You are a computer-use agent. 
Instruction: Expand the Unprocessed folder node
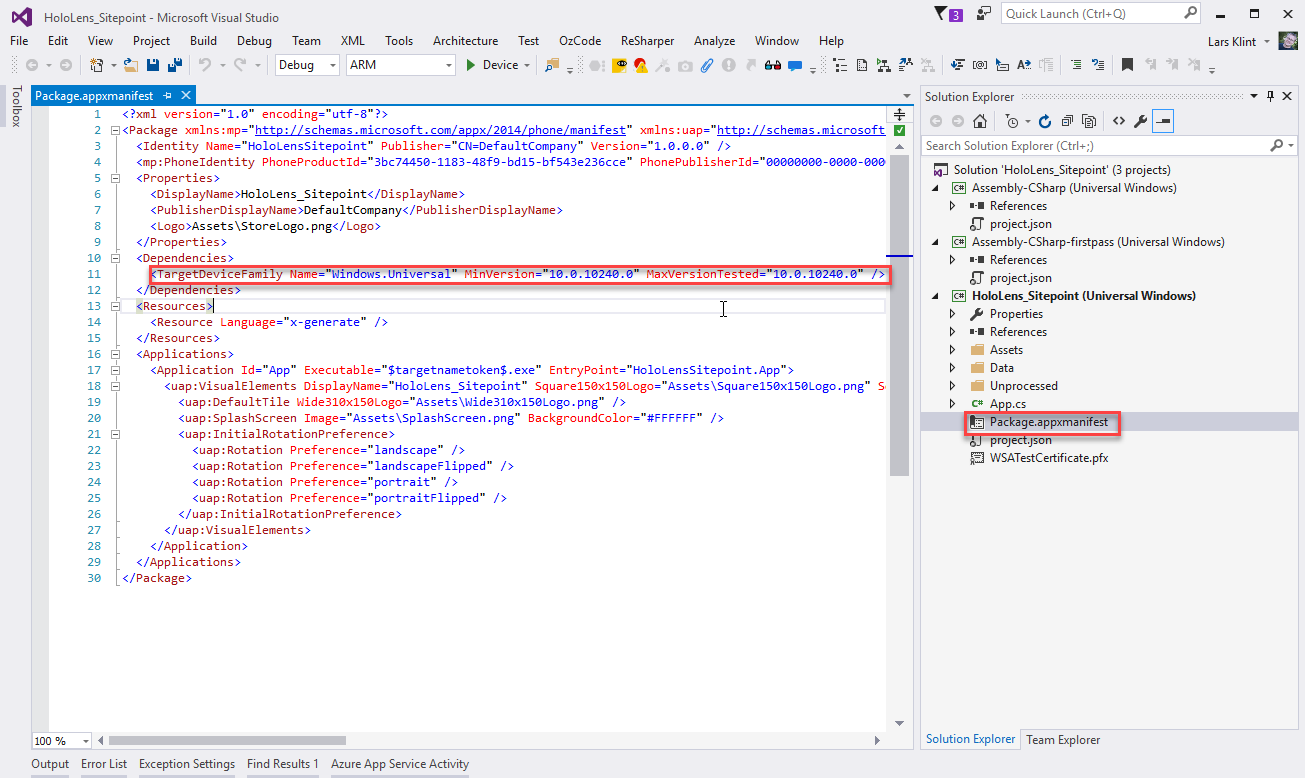click(953, 386)
